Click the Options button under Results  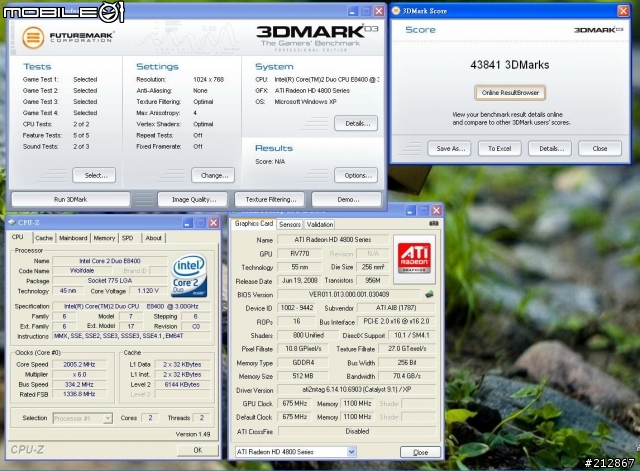click(x=356, y=176)
